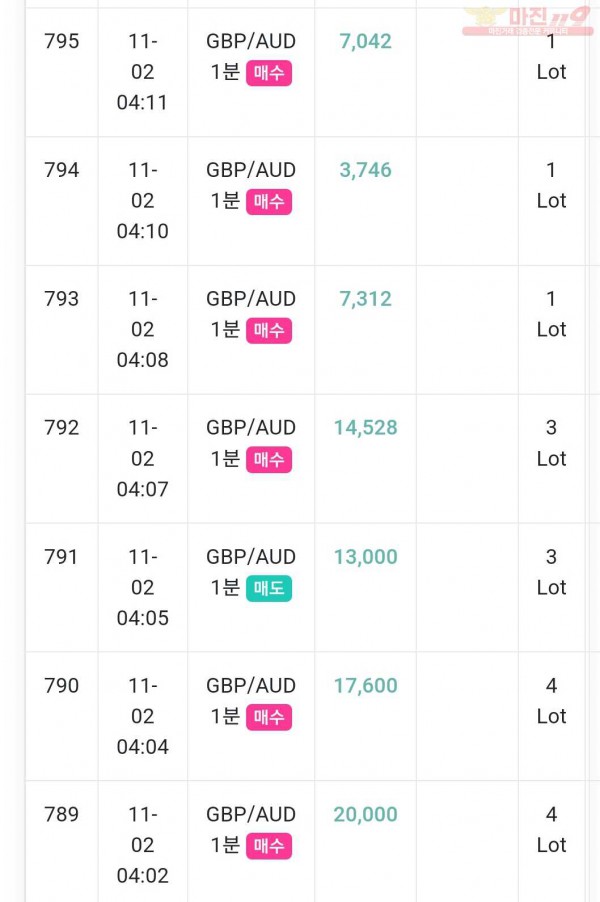This screenshot has width=600, height=902.
Task: Click the 3 Lot cell in row 792
Action: (x=551, y=444)
